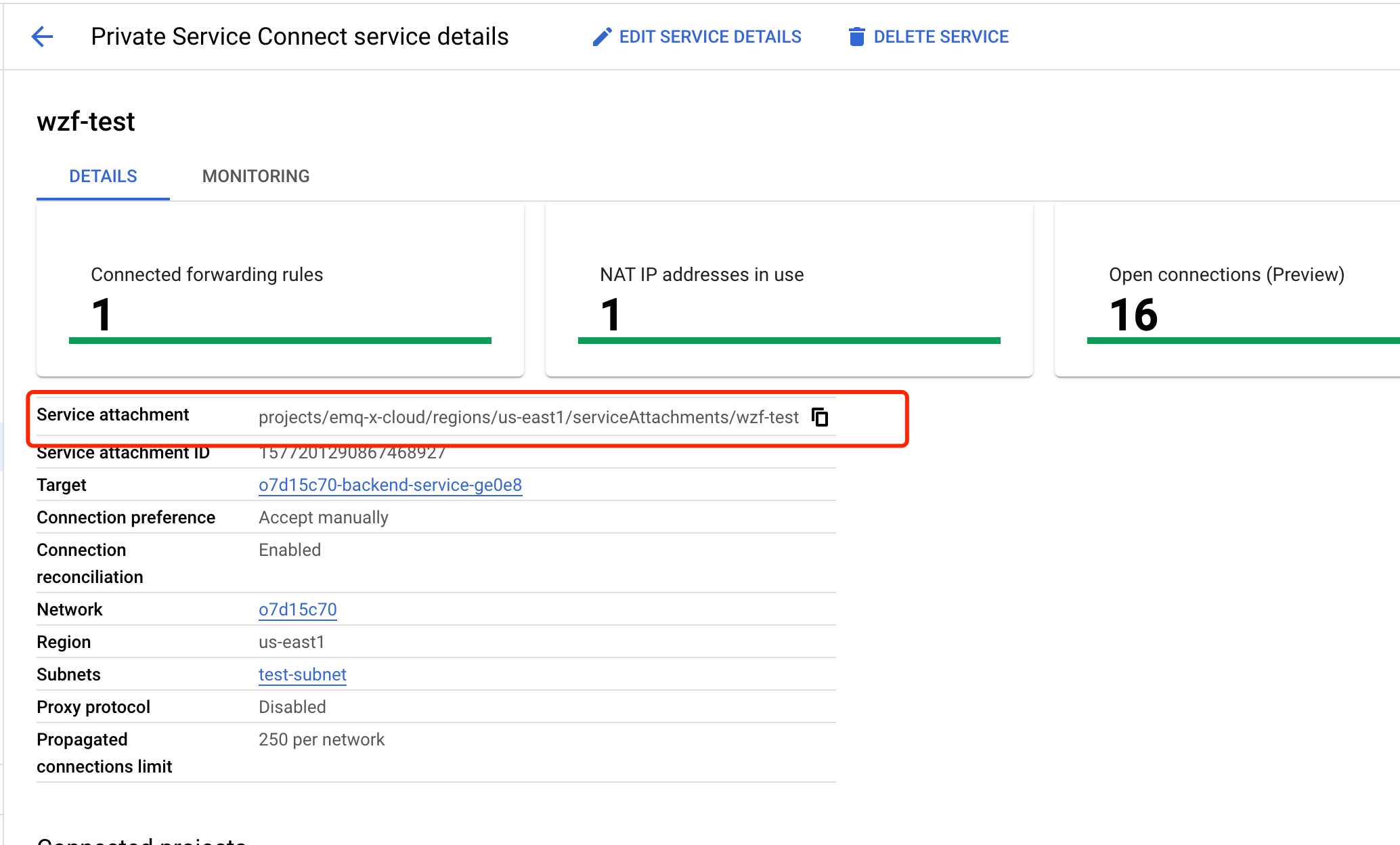Image resolution: width=1400 pixels, height=845 pixels.
Task: Click the trash can delete icon
Action: [856, 37]
